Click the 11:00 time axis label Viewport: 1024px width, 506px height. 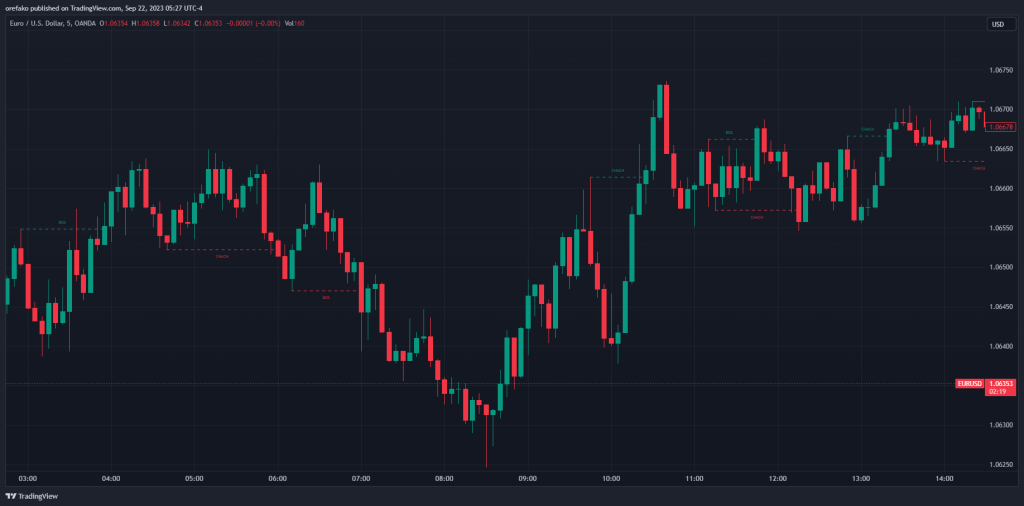coord(694,479)
